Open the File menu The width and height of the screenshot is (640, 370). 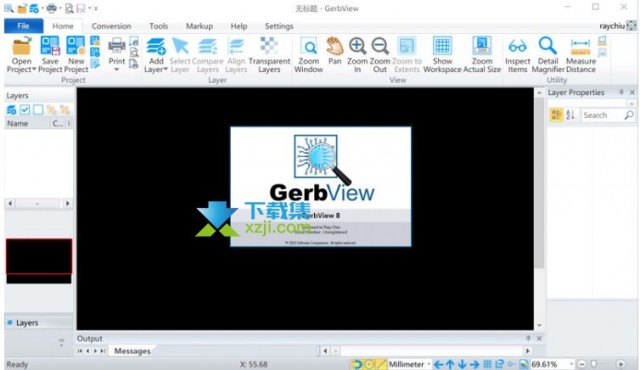(x=23, y=26)
